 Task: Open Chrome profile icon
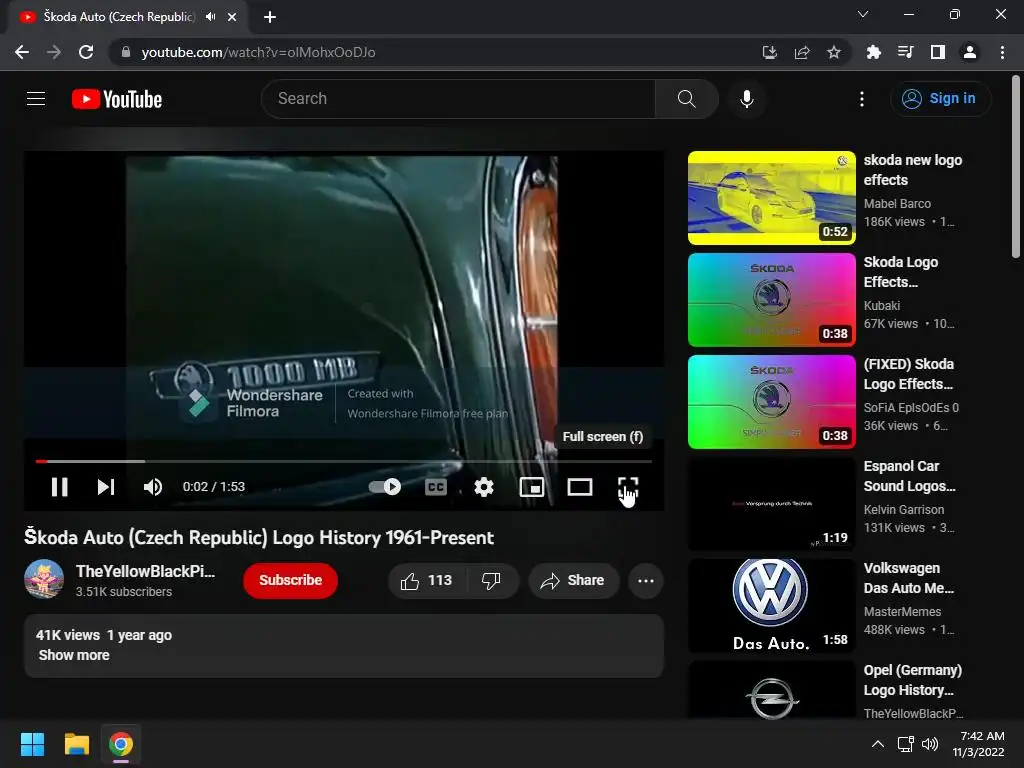[970, 52]
